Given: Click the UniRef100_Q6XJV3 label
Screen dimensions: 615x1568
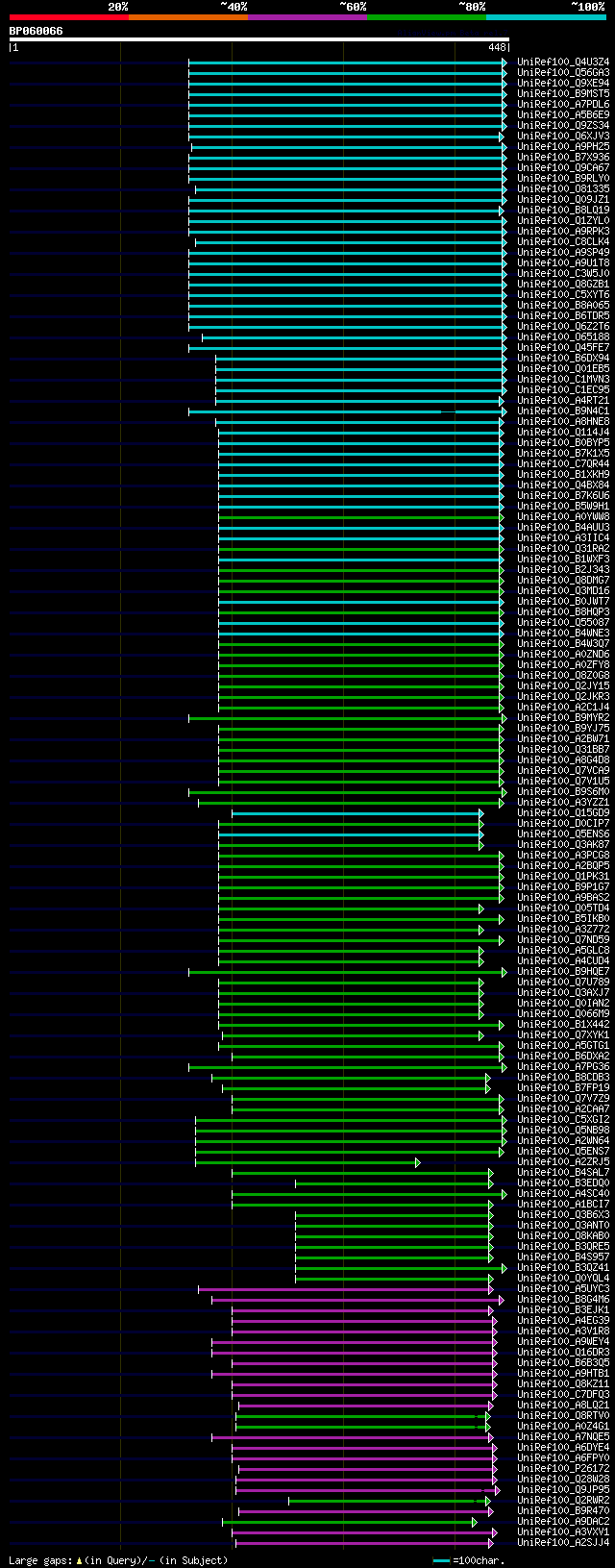Looking at the screenshot, I should tap(563, 136).
